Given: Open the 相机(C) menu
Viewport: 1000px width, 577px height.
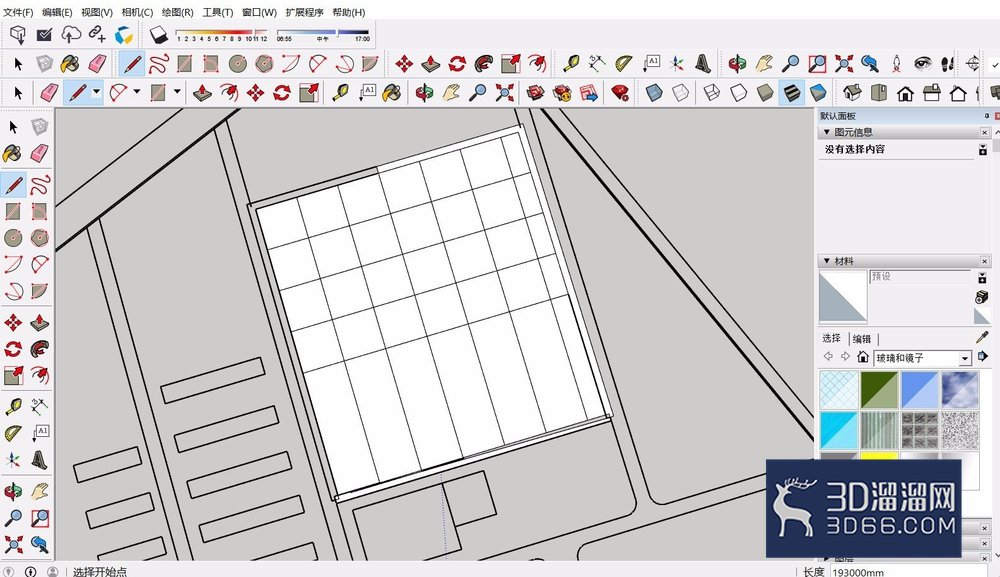Looking at the screenshot, I should tap(137, 12).
